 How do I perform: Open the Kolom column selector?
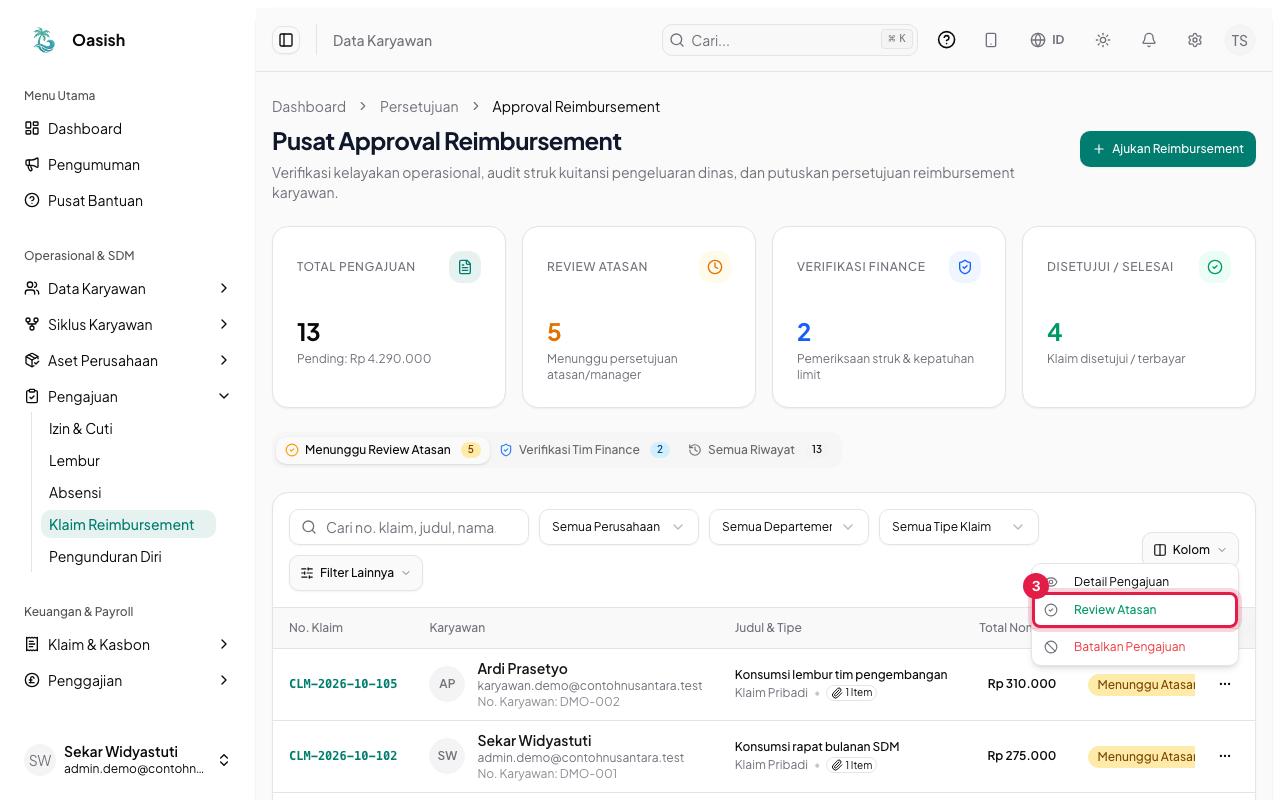point(1190,550)
